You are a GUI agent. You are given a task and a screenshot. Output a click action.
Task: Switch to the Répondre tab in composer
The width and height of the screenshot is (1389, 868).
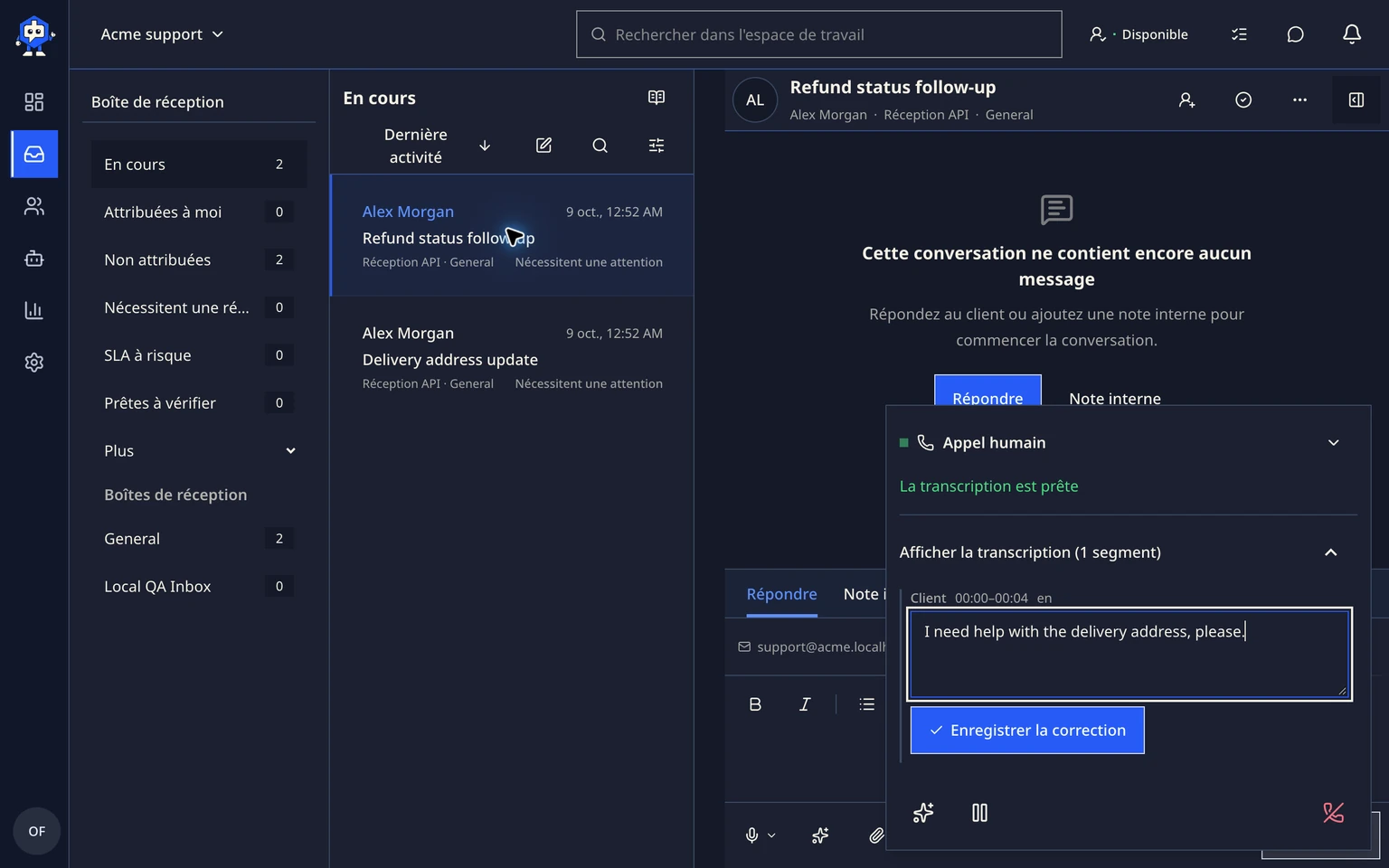pos(781,594)
